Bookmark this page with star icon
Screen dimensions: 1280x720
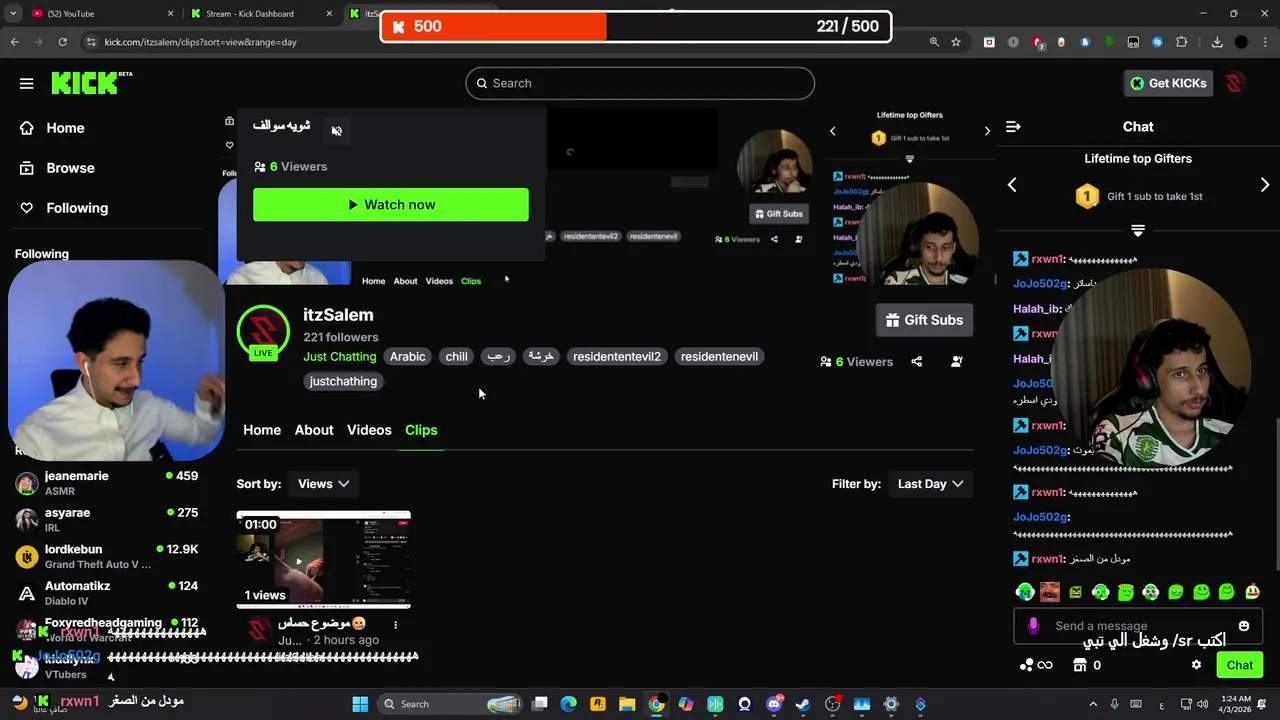tap(956, 42)
